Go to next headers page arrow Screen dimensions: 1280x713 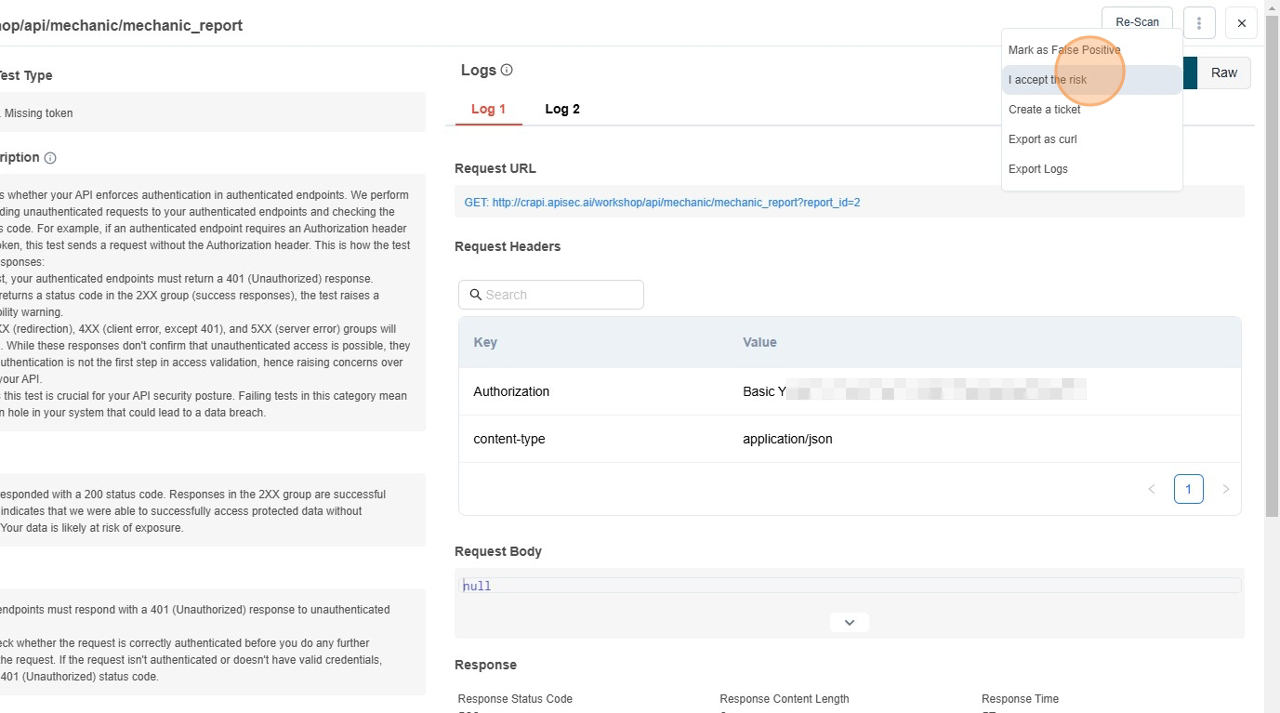pyautogui.click(x=1225, y=489)
